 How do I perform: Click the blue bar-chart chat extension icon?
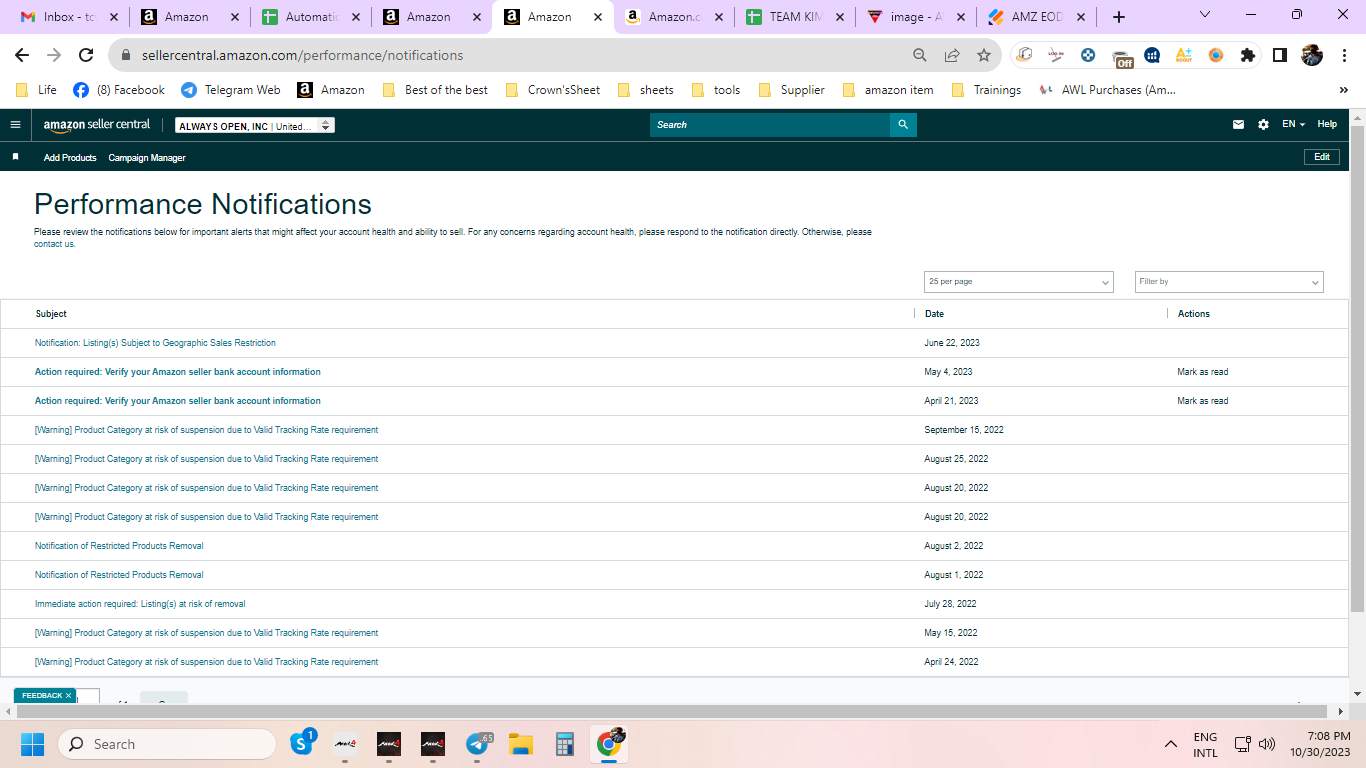click(x=1152, y=55)
